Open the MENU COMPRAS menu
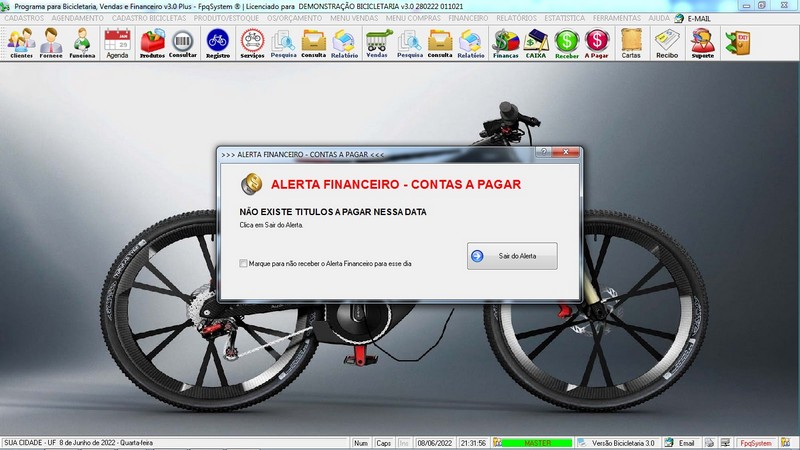Viewport: 800px width, 450px height. point(413,18)
